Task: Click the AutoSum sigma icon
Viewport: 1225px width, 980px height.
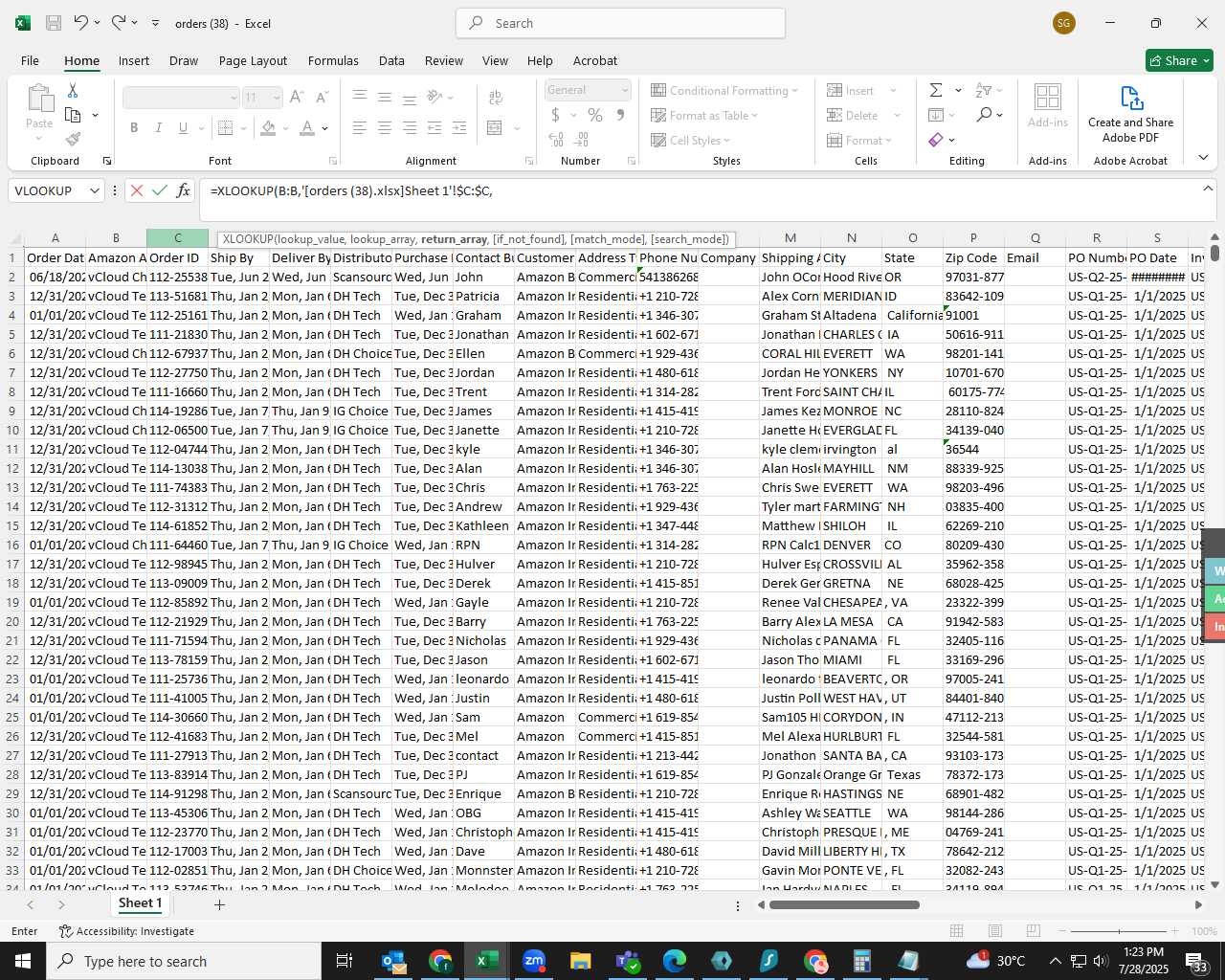Action: 936,90
